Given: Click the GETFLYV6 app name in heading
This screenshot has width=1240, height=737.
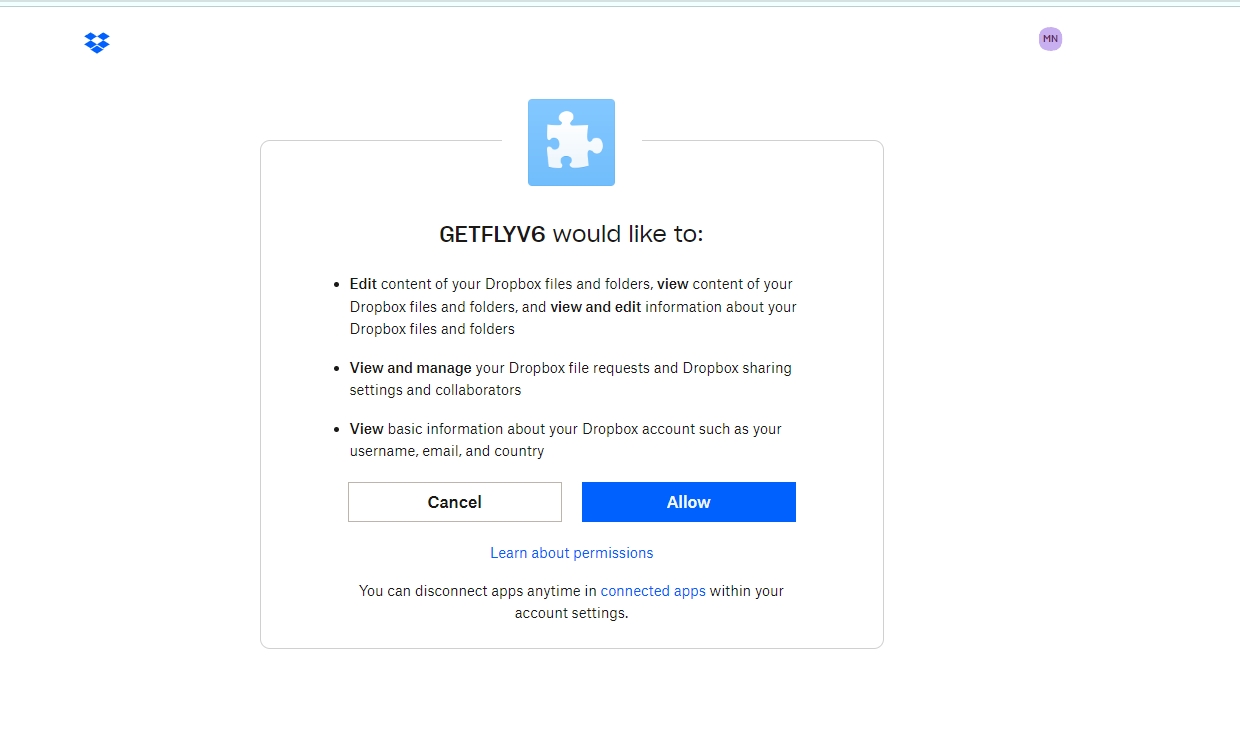Looking at the screenshot, I should coord(492,234).
